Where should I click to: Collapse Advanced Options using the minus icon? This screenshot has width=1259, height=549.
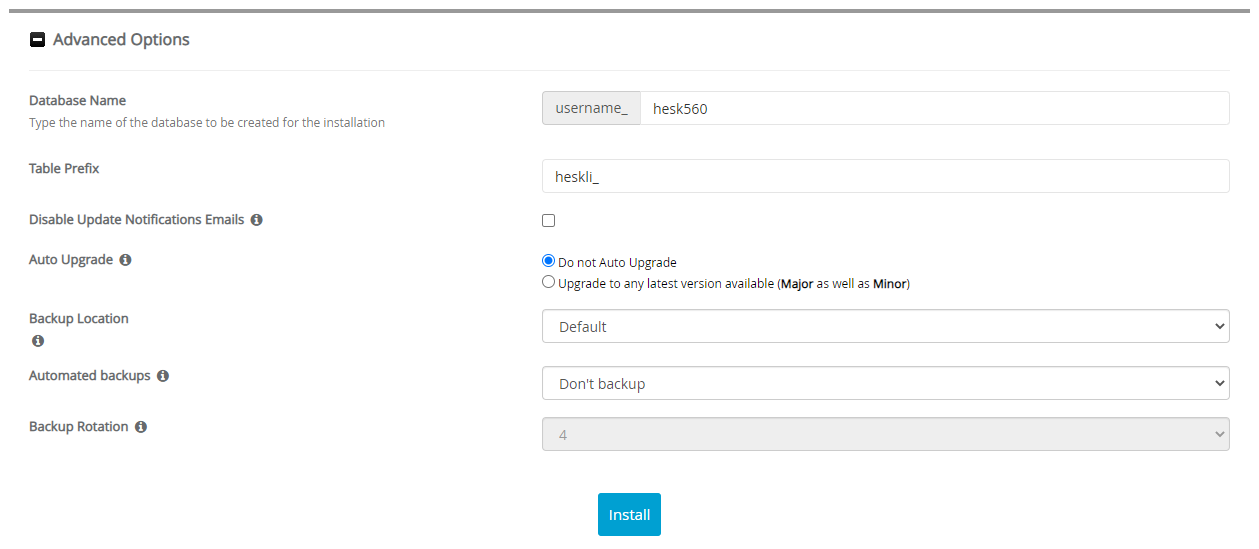[38, 40]
